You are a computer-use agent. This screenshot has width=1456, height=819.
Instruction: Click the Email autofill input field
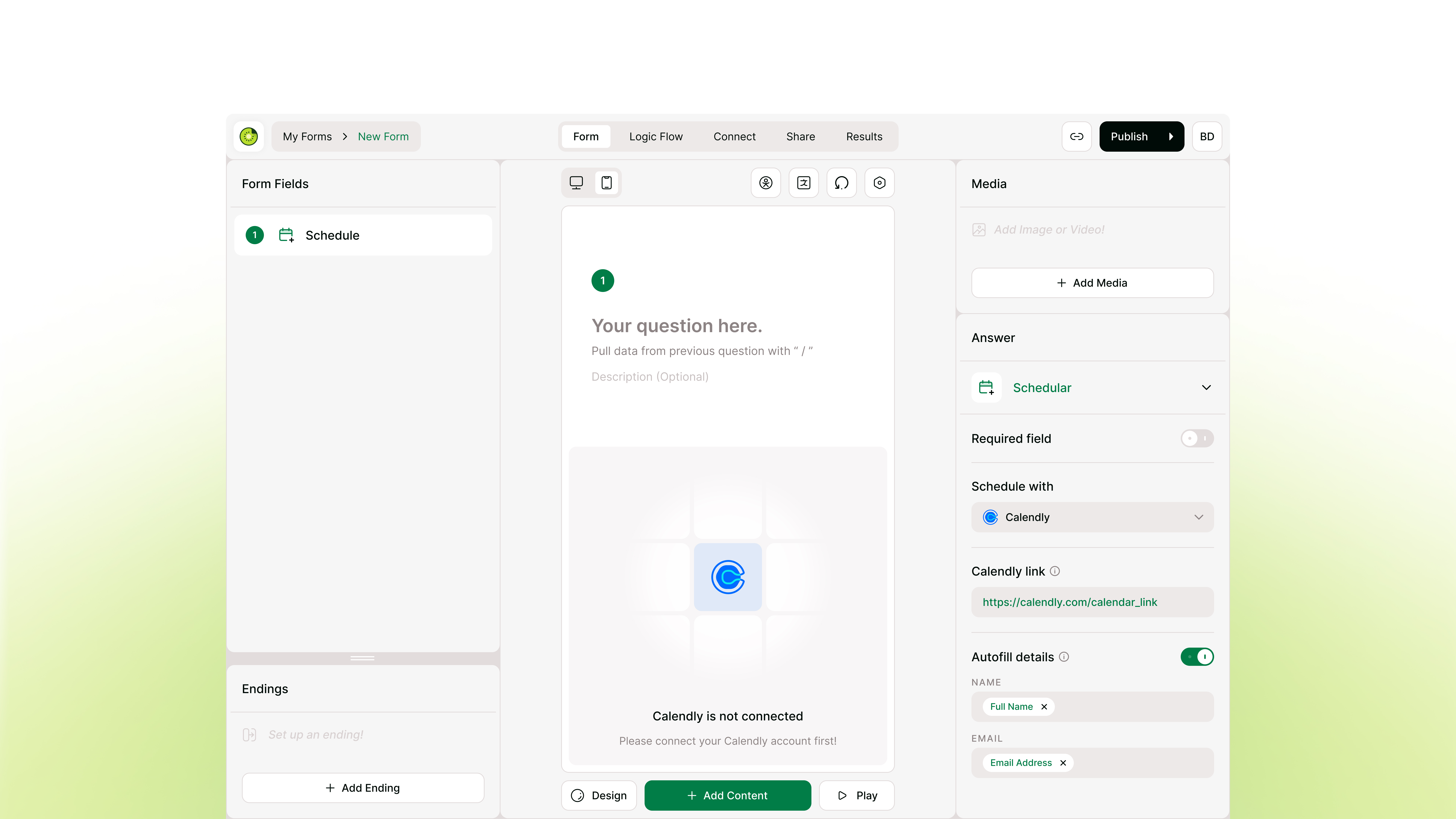pos(1093,763)
